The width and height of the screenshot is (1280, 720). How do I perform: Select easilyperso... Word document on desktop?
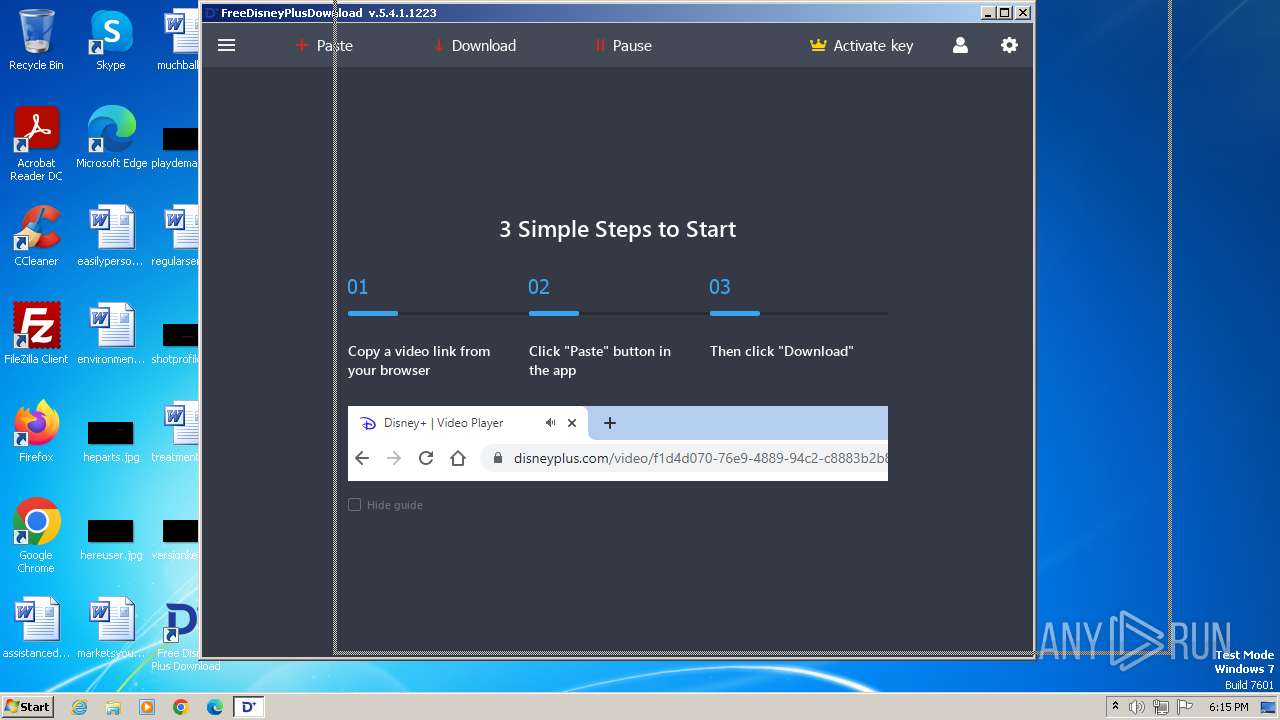point(111,236)
